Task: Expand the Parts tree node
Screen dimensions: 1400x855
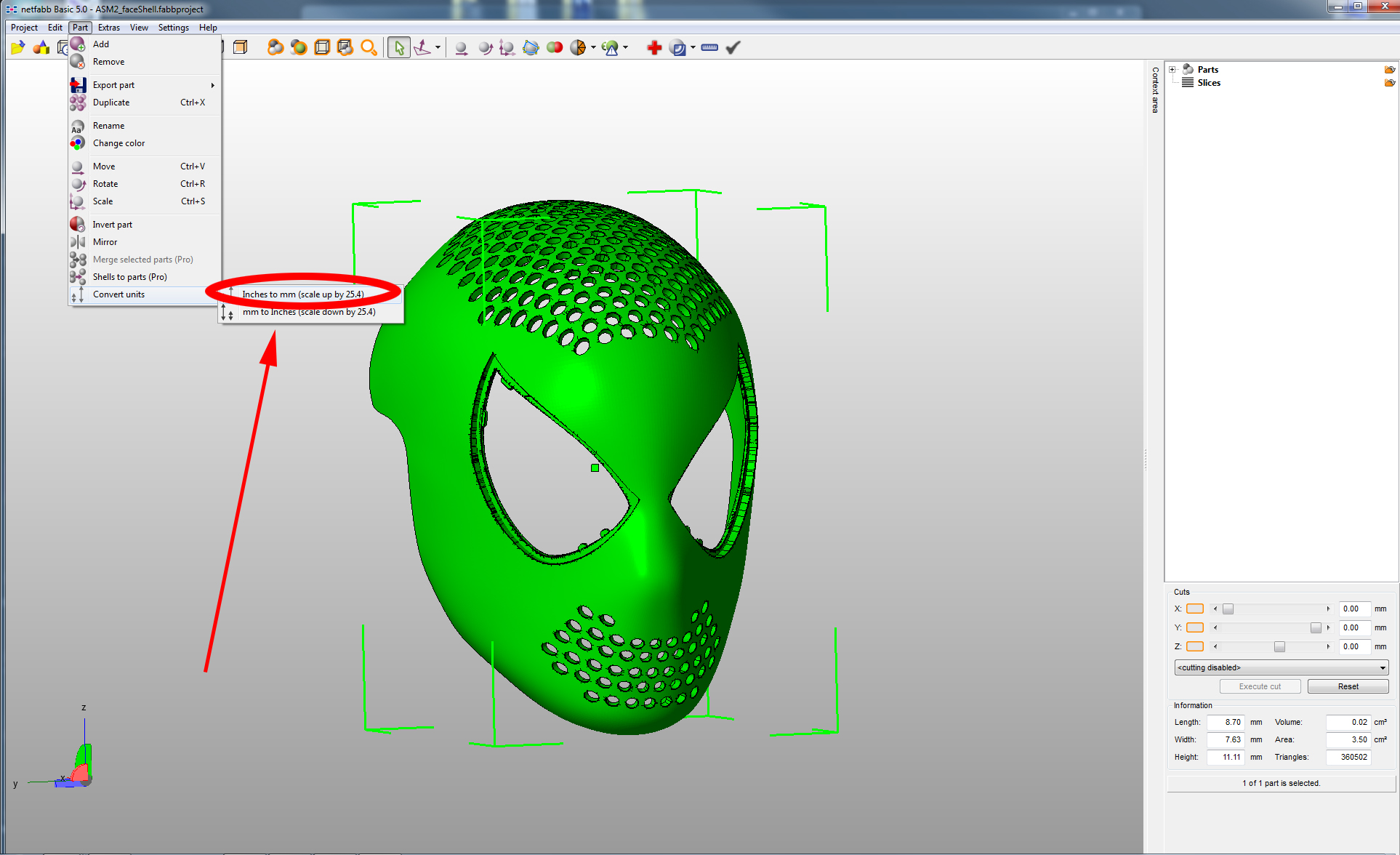Action: (x=1172, y=70)
